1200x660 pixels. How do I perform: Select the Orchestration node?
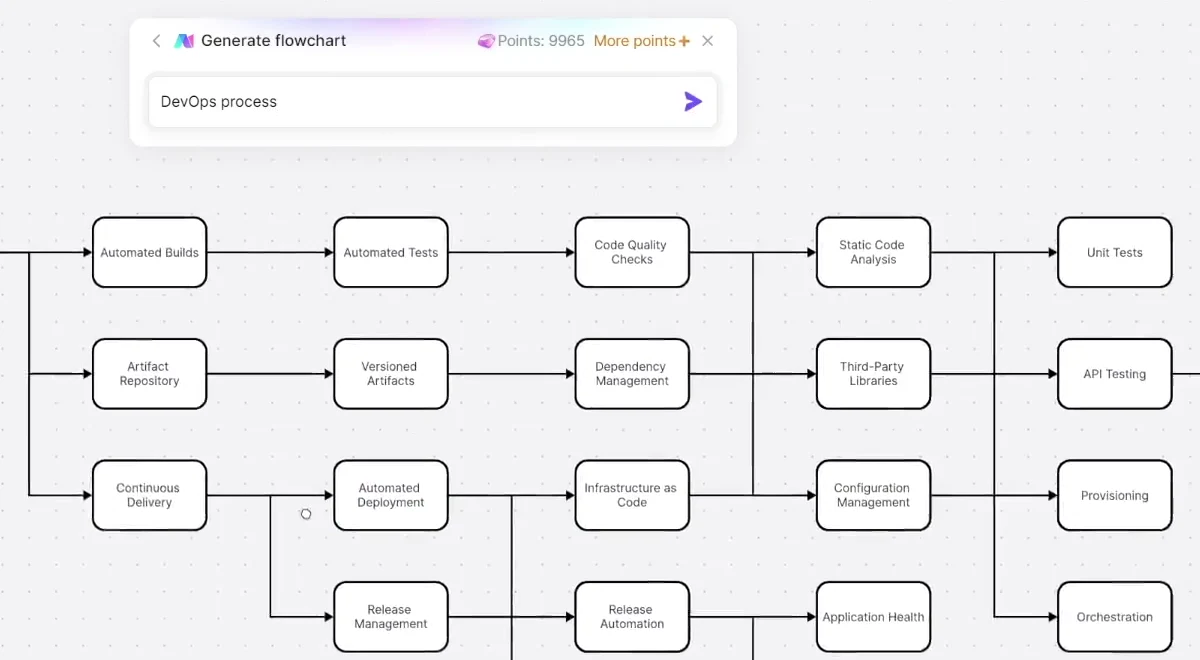coord(1115,617)
